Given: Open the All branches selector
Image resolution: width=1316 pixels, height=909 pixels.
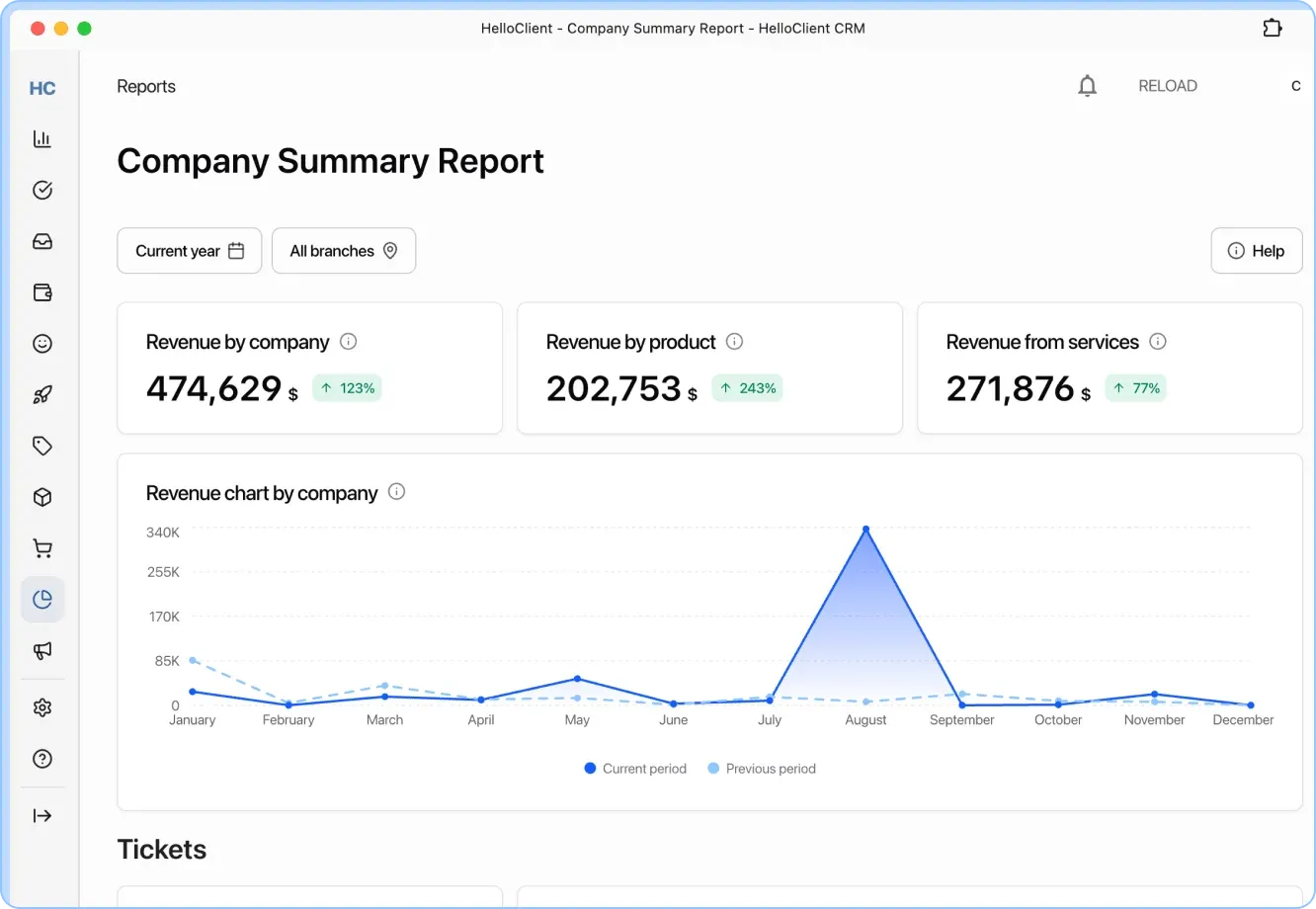Looking at the screenshot, I should point(344,250).
